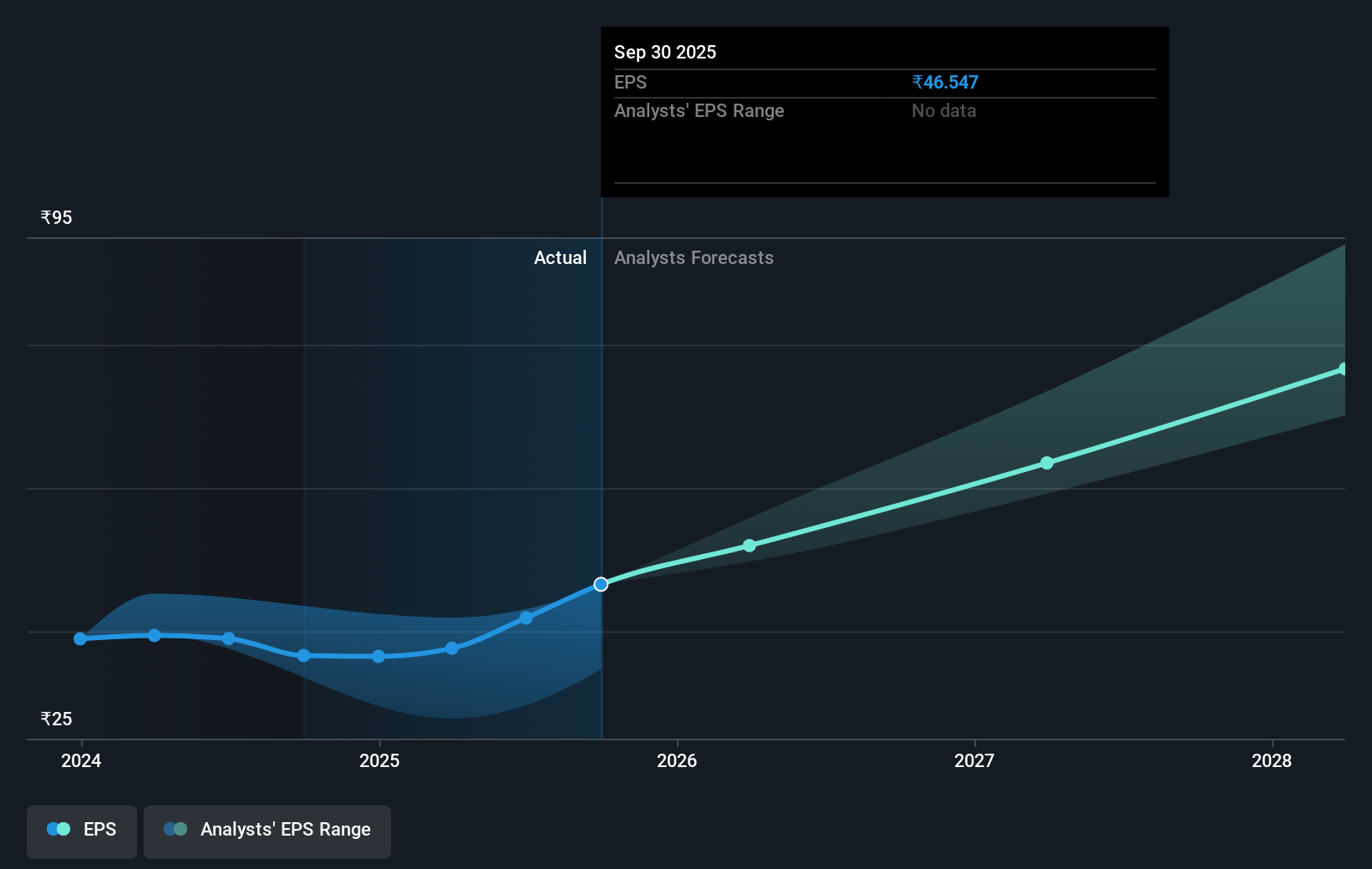
Task: Click the ₹25 y-axis label
Action: (x=57, y=719)
